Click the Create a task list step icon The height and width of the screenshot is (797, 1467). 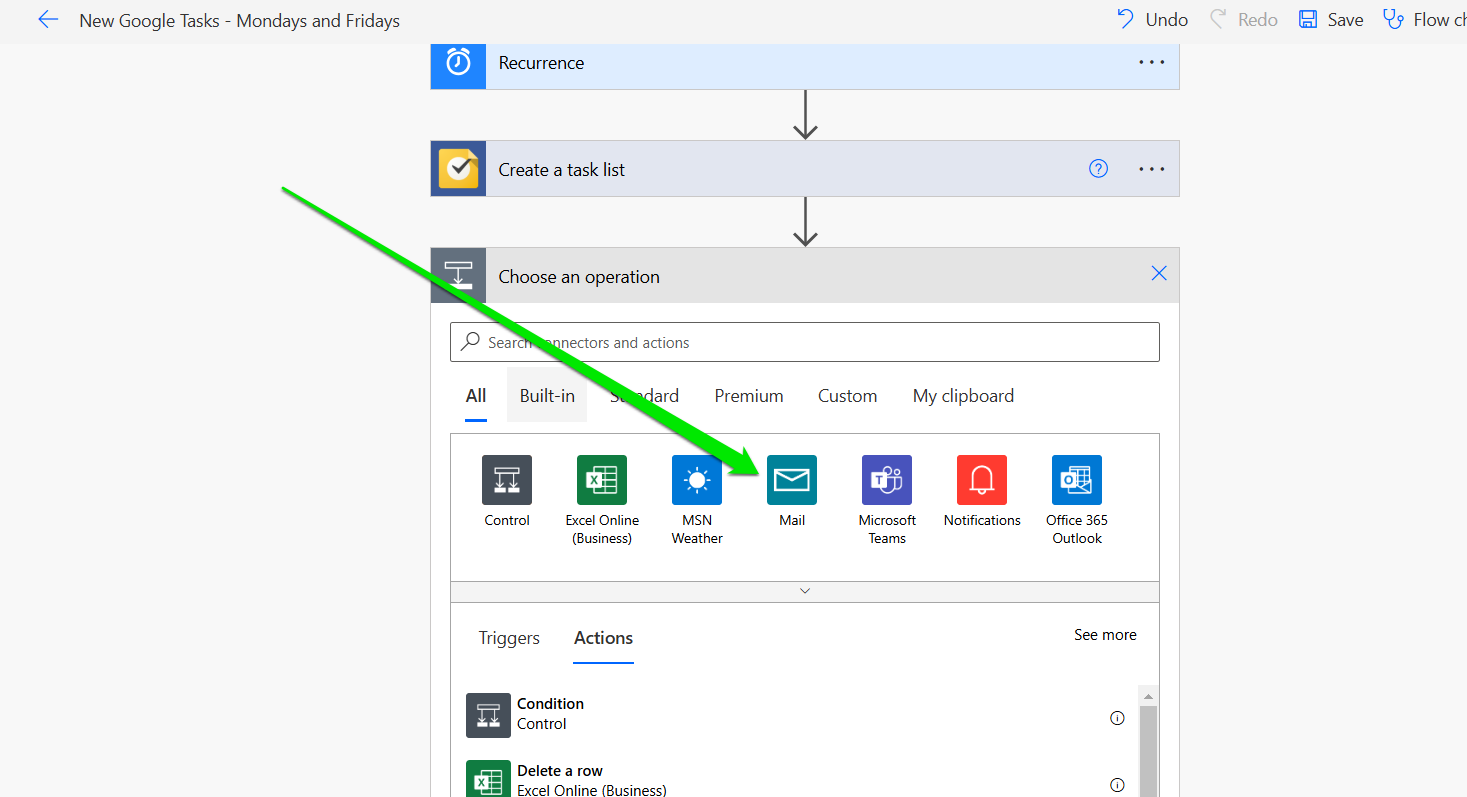point(457,168)
